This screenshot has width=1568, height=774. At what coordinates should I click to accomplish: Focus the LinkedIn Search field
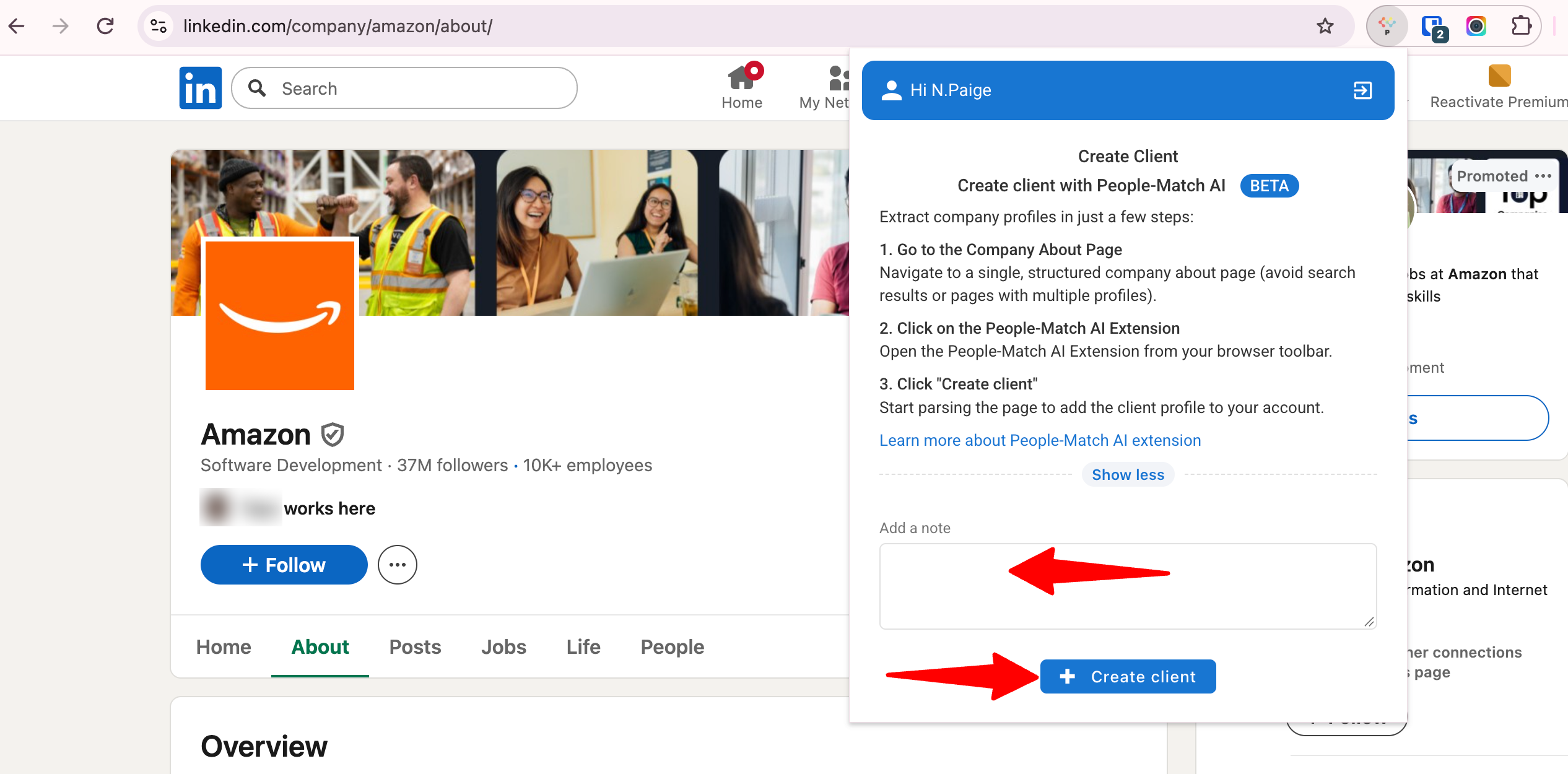click(x=404, y=88)
